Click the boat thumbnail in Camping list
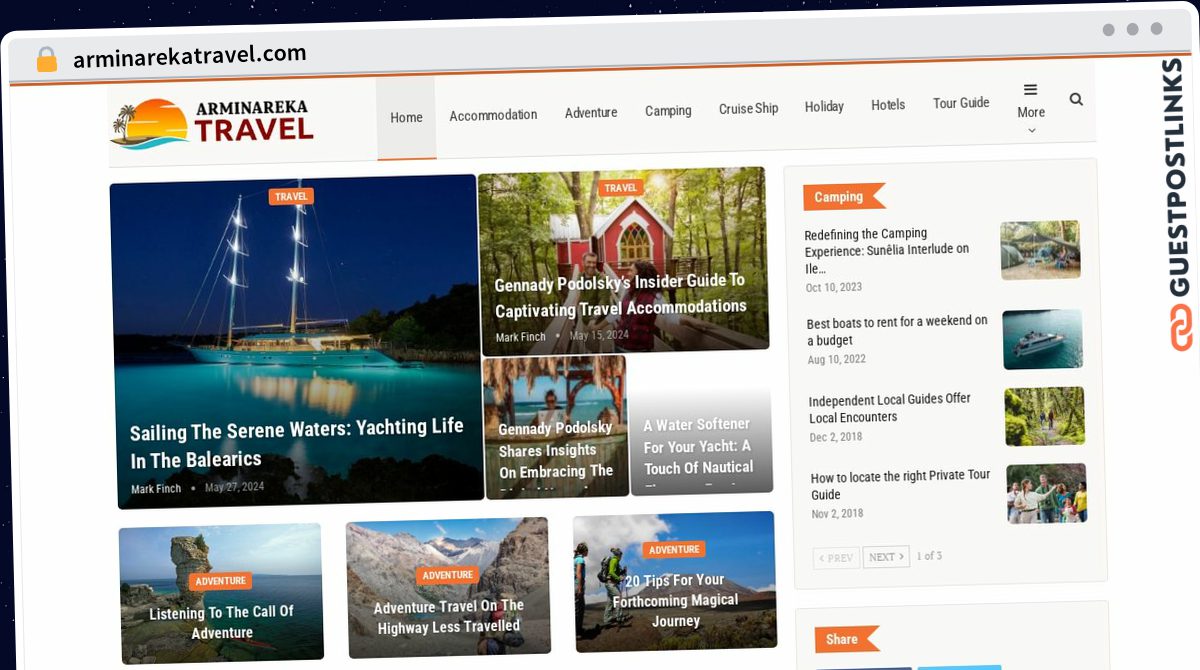1200x670 pixels. click(x=1043, y=339)
